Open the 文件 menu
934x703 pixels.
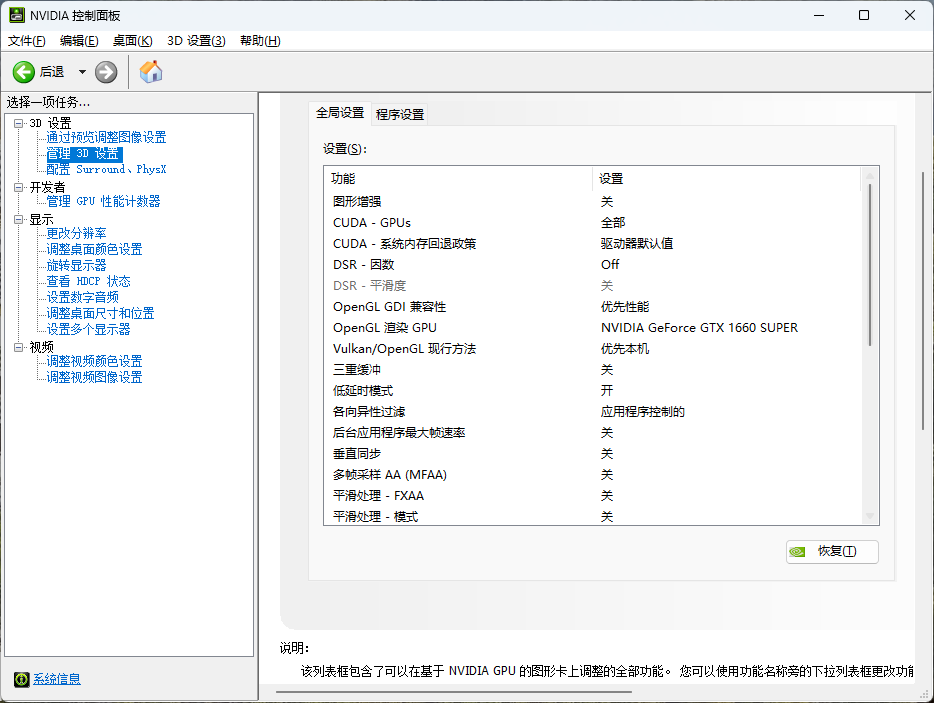click(24, 40)
